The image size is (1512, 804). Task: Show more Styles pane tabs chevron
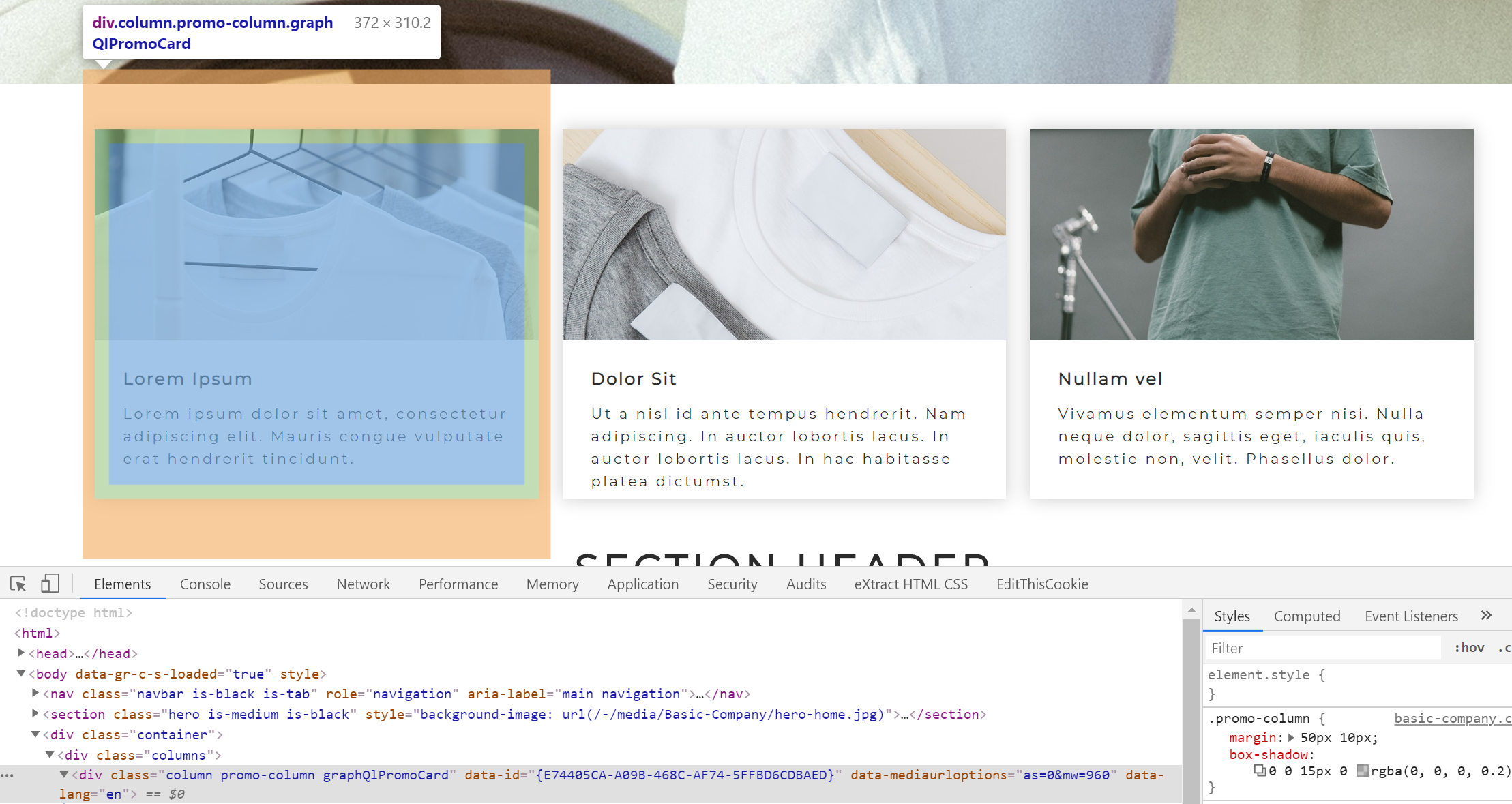(1486, 615)
